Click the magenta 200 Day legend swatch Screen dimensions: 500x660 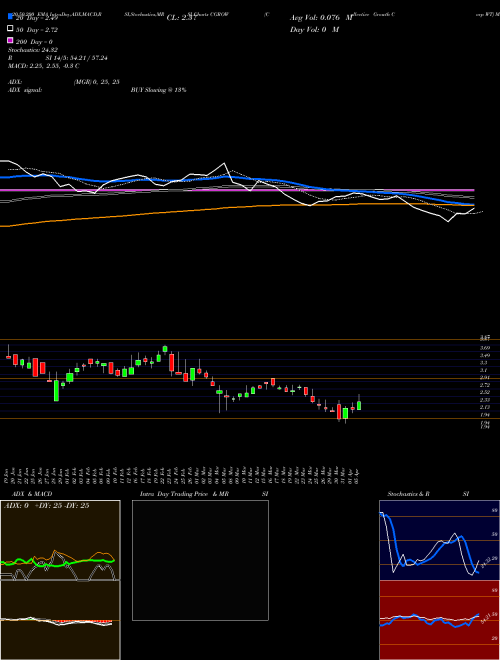(x=10, y=40)
